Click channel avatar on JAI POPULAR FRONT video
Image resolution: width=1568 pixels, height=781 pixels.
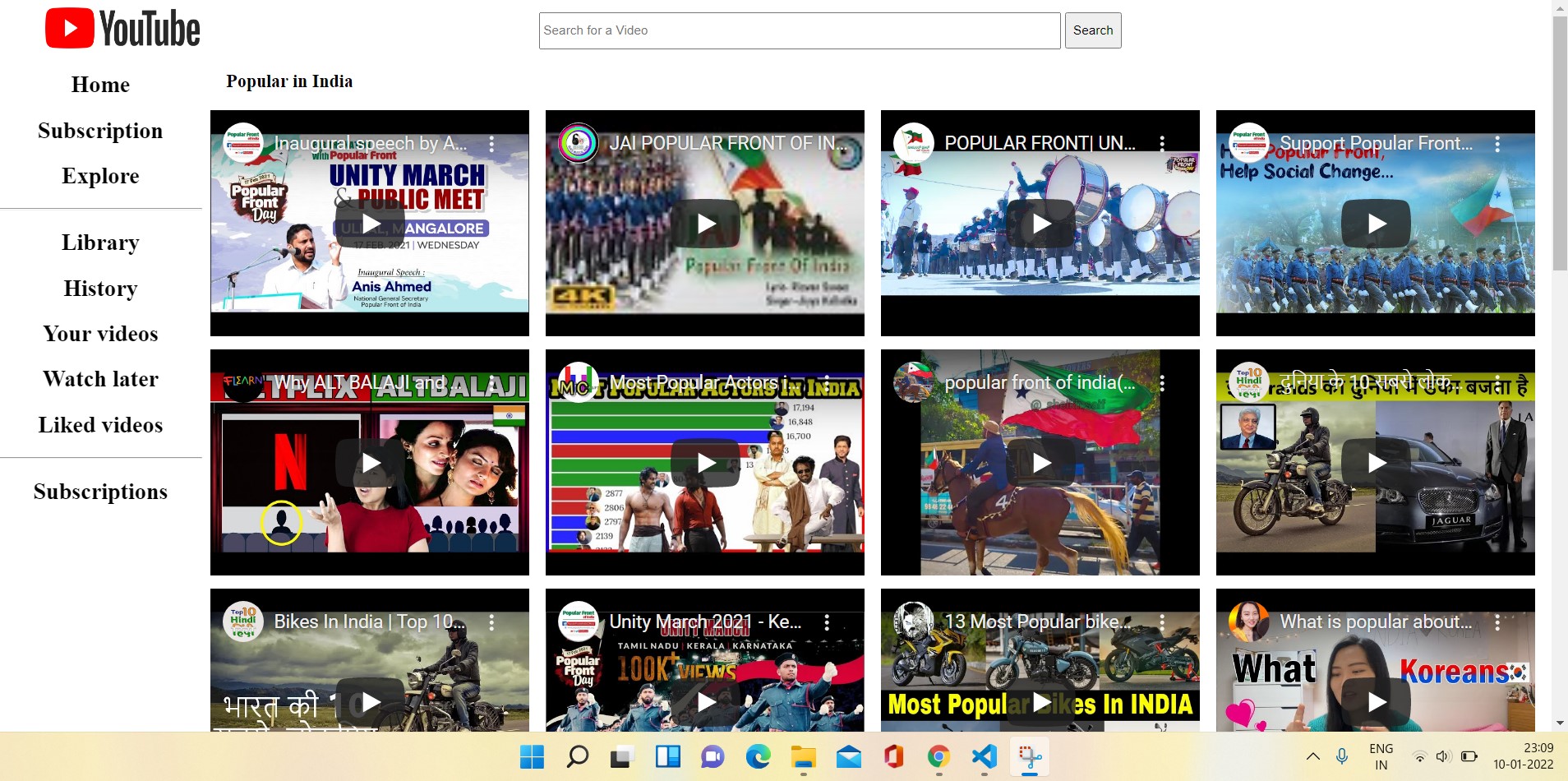coord(579,143)
